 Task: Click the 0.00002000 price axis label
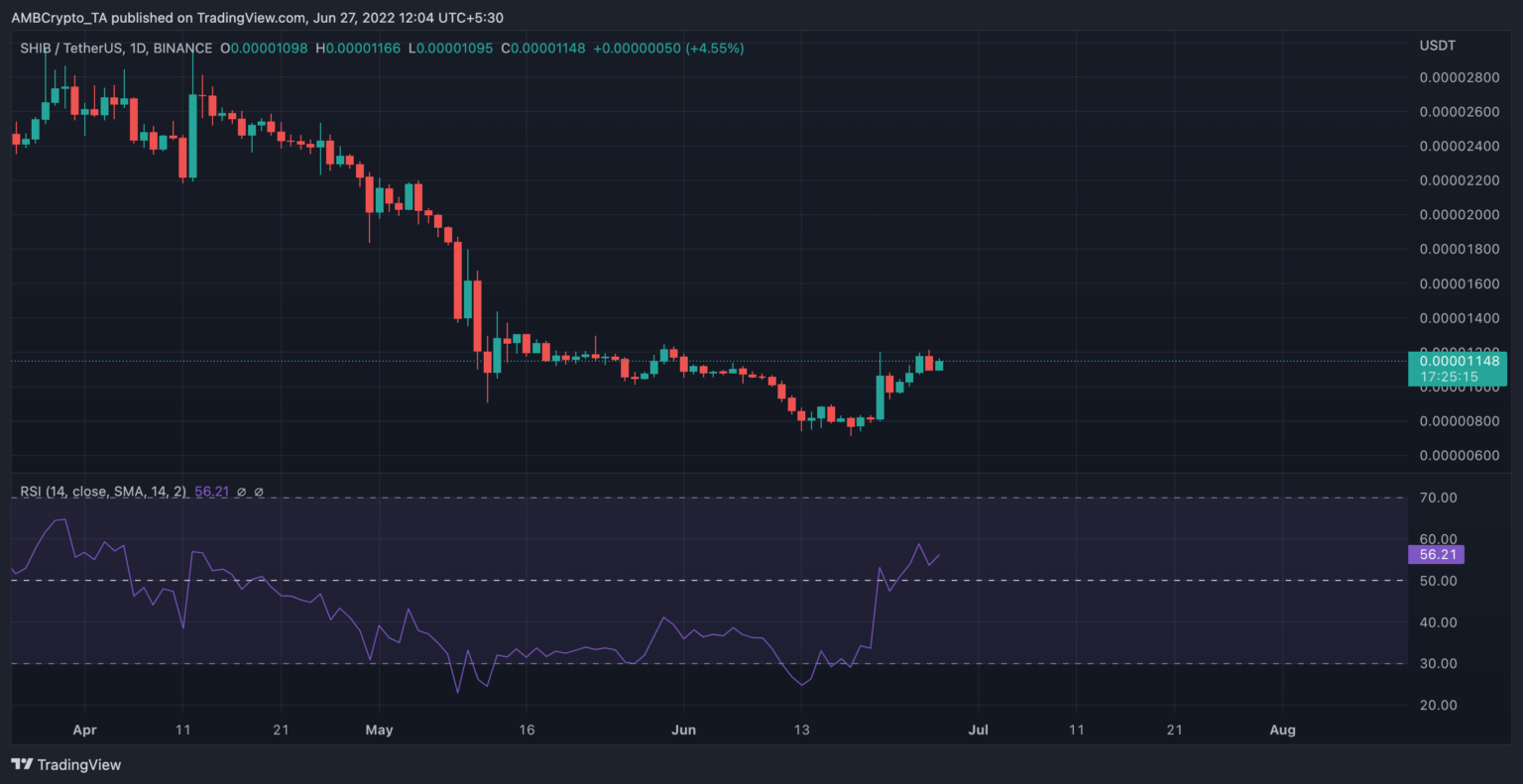click(x=1459, y=215)
